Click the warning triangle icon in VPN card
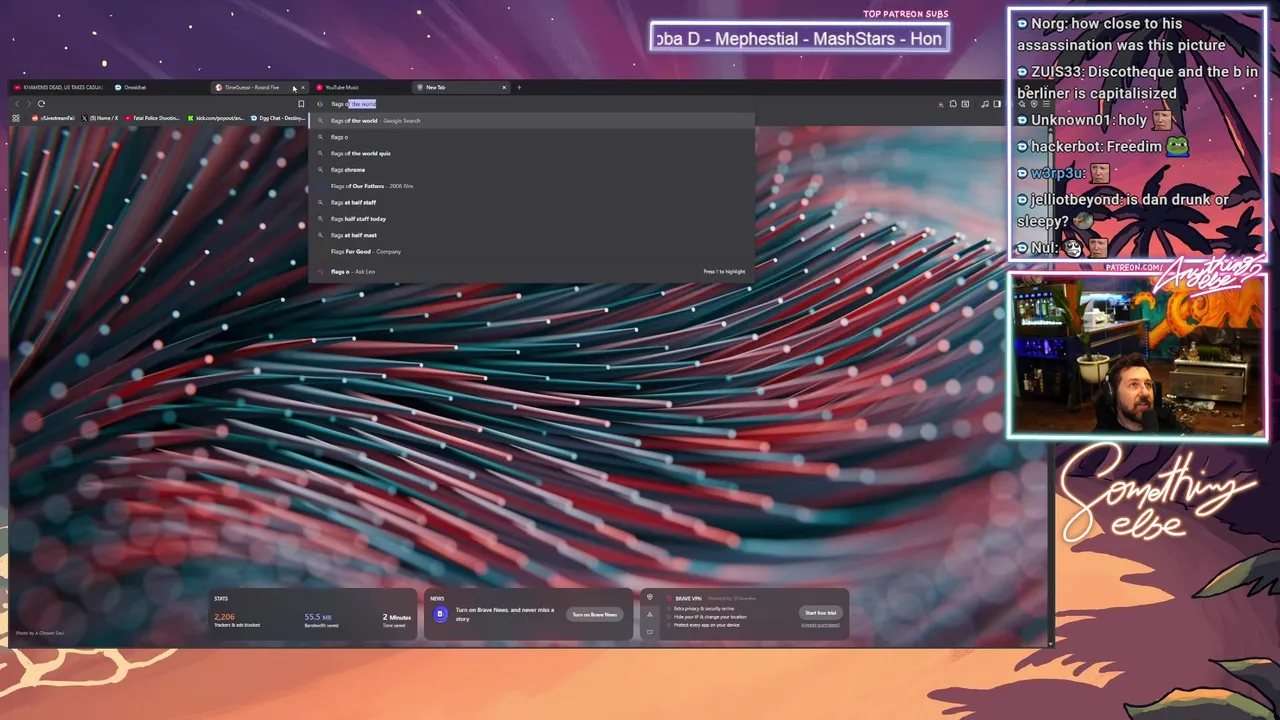This screenshot has height=720, width=1280. [650, 615]
